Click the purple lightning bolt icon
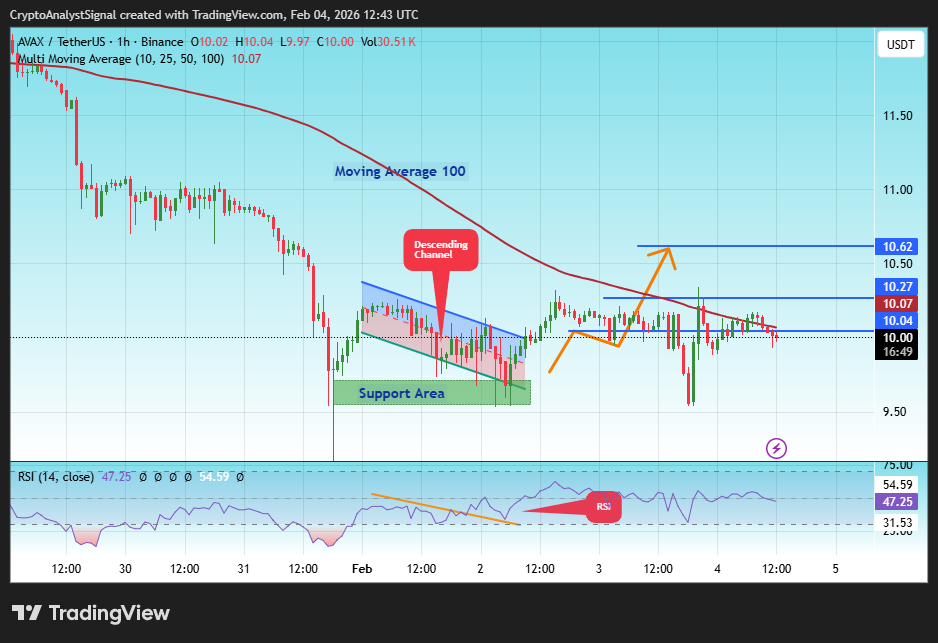 pos(776,448)
